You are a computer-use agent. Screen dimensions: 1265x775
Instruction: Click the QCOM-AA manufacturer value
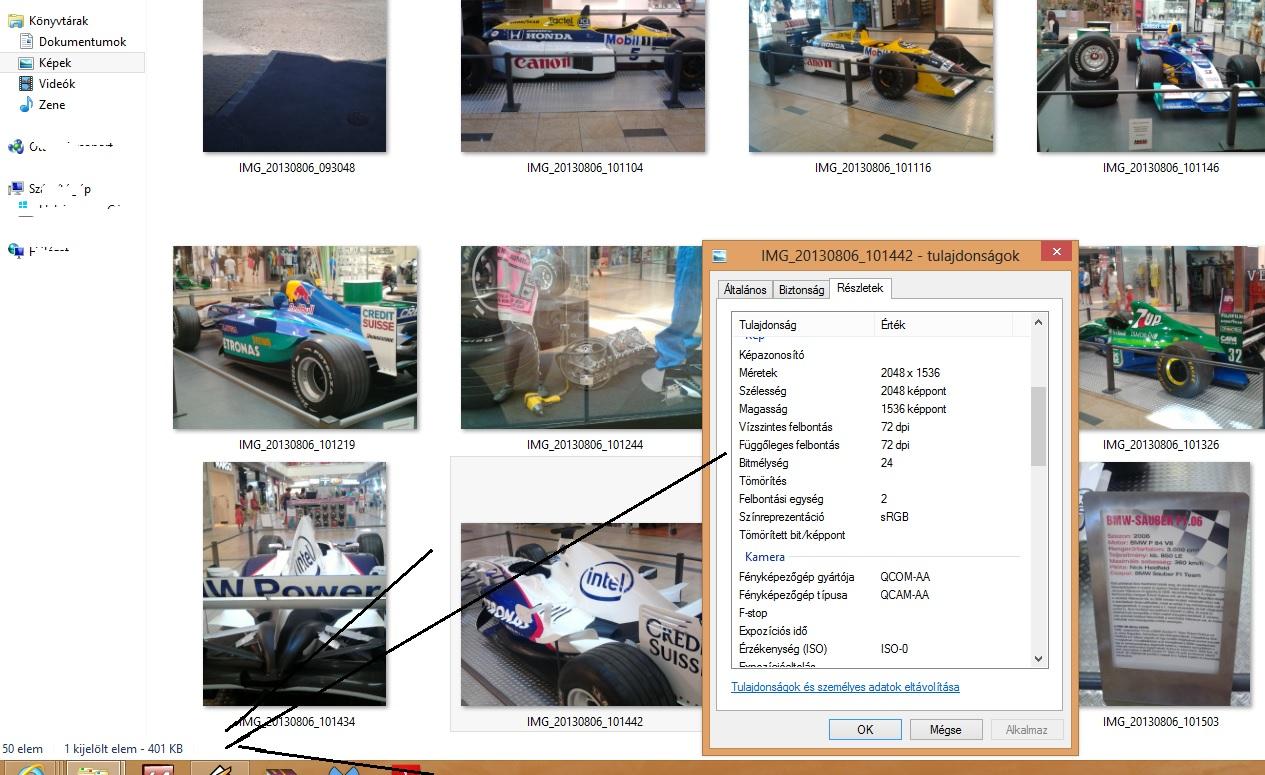[x=905, y=577]
